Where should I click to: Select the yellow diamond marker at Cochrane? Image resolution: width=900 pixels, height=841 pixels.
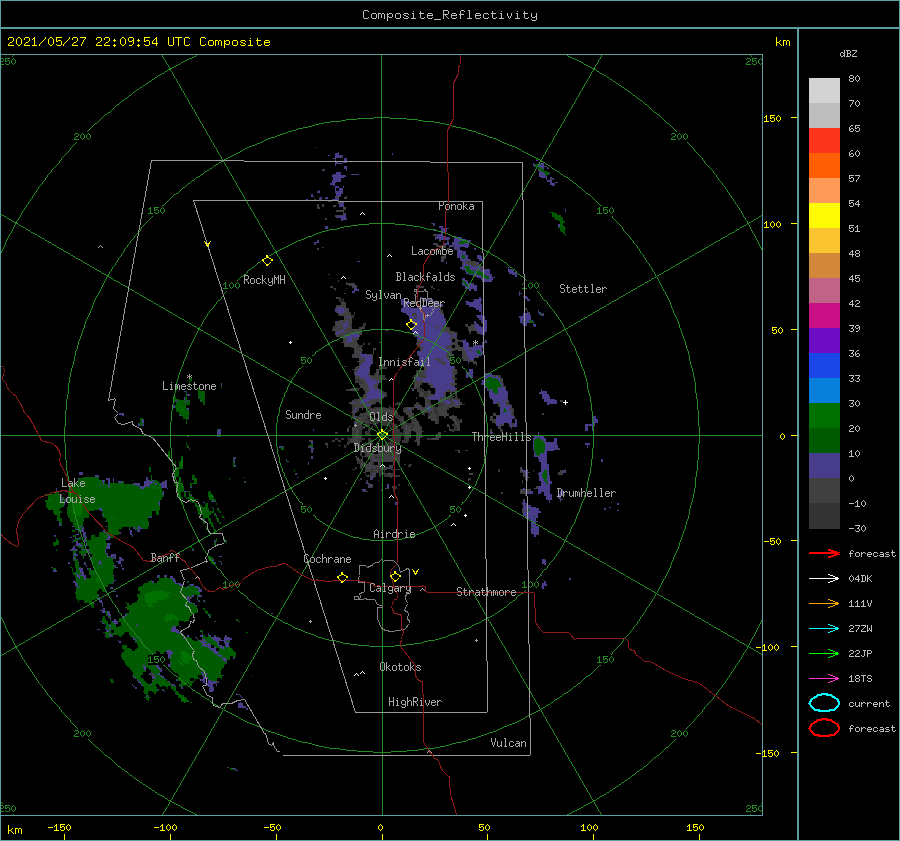(x=342, y=577)
